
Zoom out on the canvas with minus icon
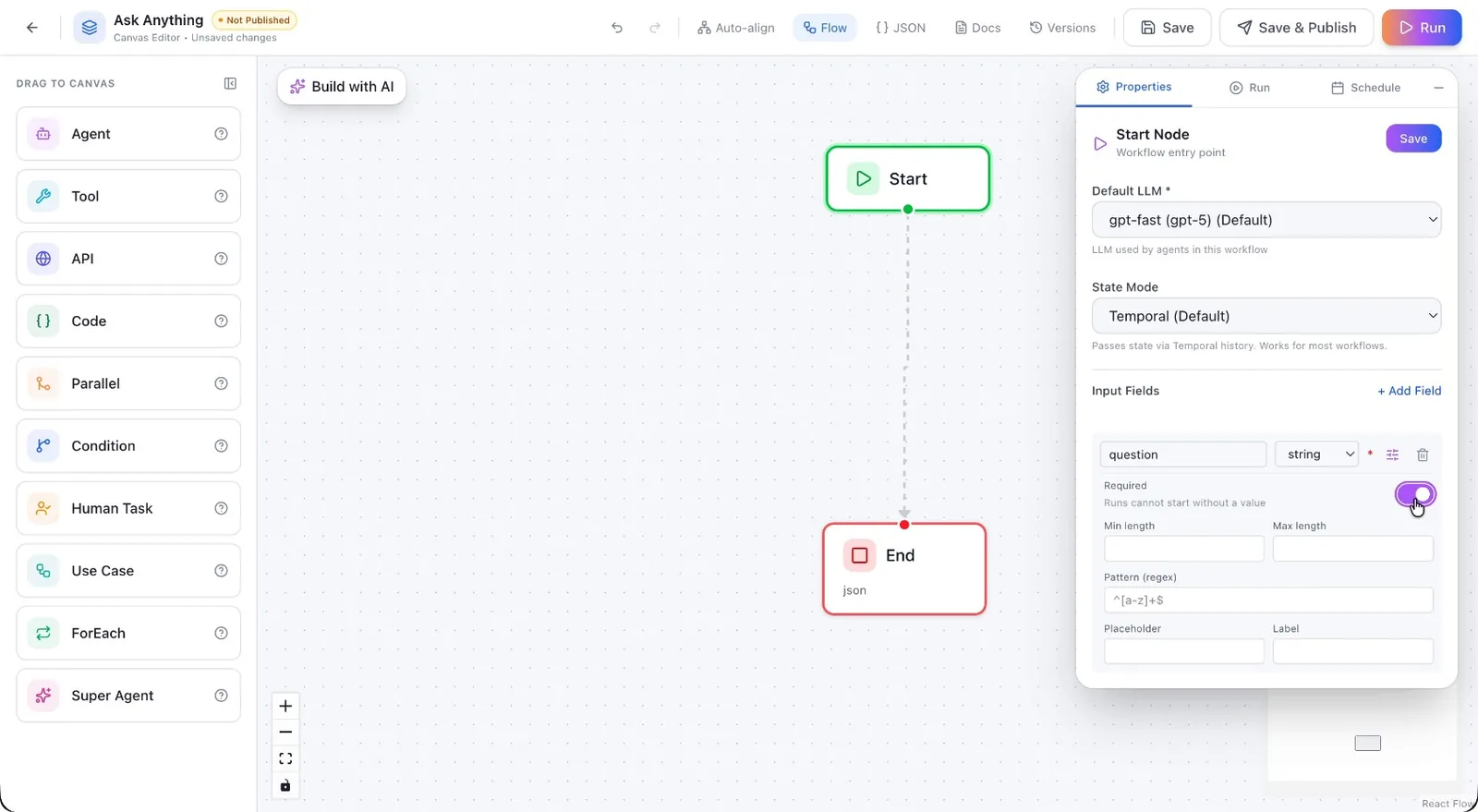pos(285,732)
